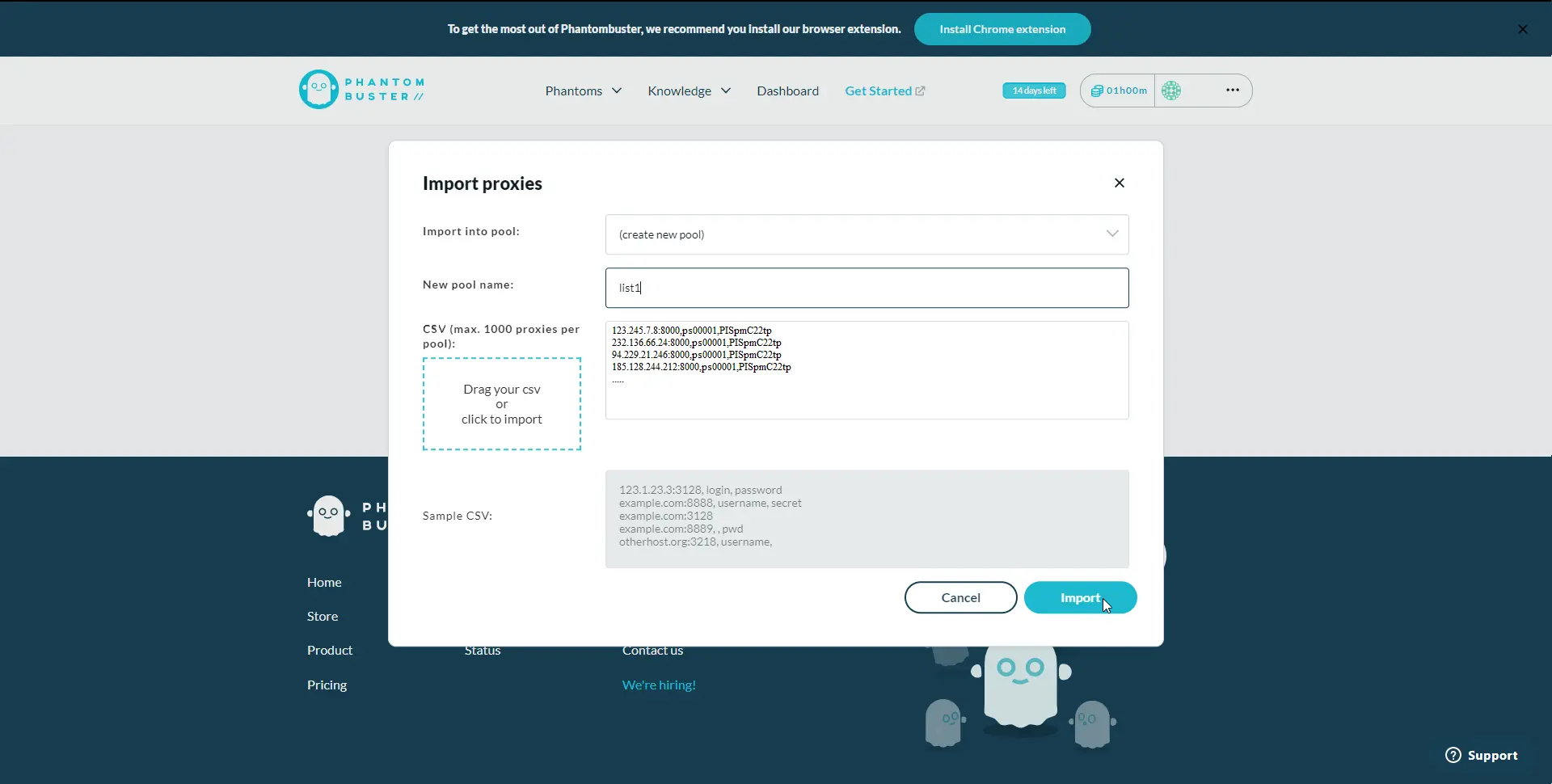The height and width of the screenshot is (784, 1552).
Task: Click Install Chrome extension button
Action: (1002, 29)
